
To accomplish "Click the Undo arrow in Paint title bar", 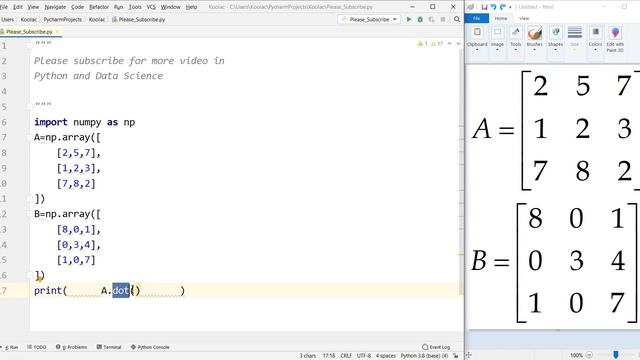I will tap(493, 7).
